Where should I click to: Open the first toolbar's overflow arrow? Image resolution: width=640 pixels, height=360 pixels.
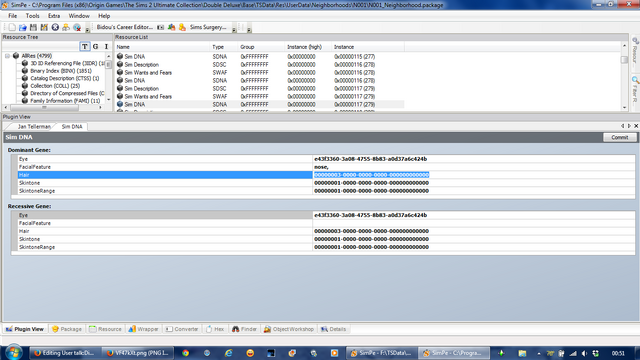87,29
